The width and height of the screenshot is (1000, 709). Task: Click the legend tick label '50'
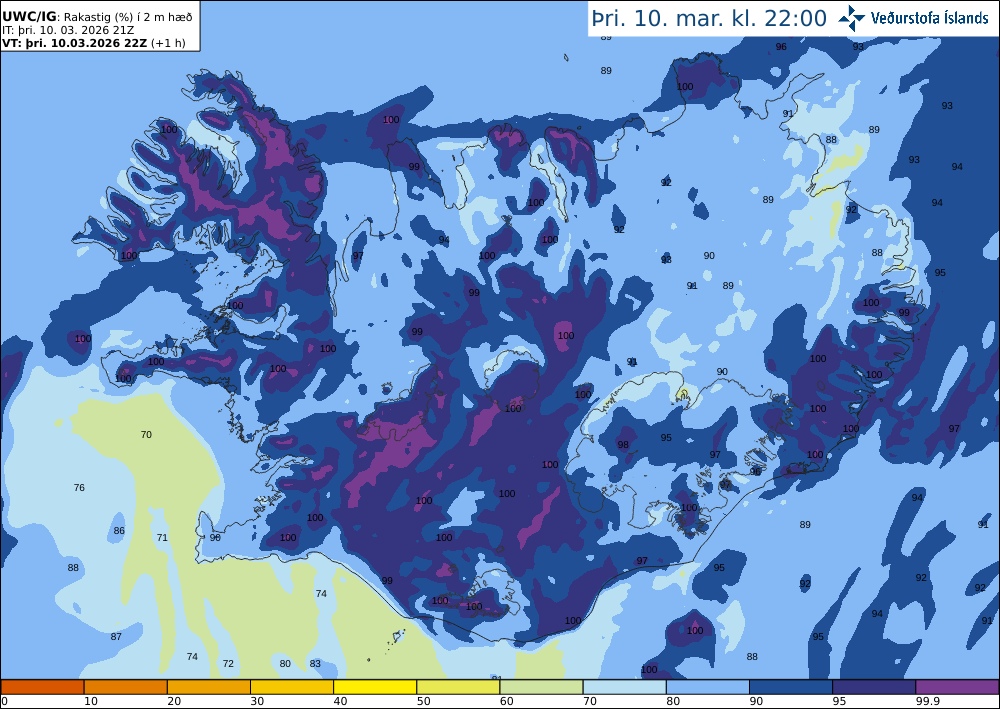(424, 701)
